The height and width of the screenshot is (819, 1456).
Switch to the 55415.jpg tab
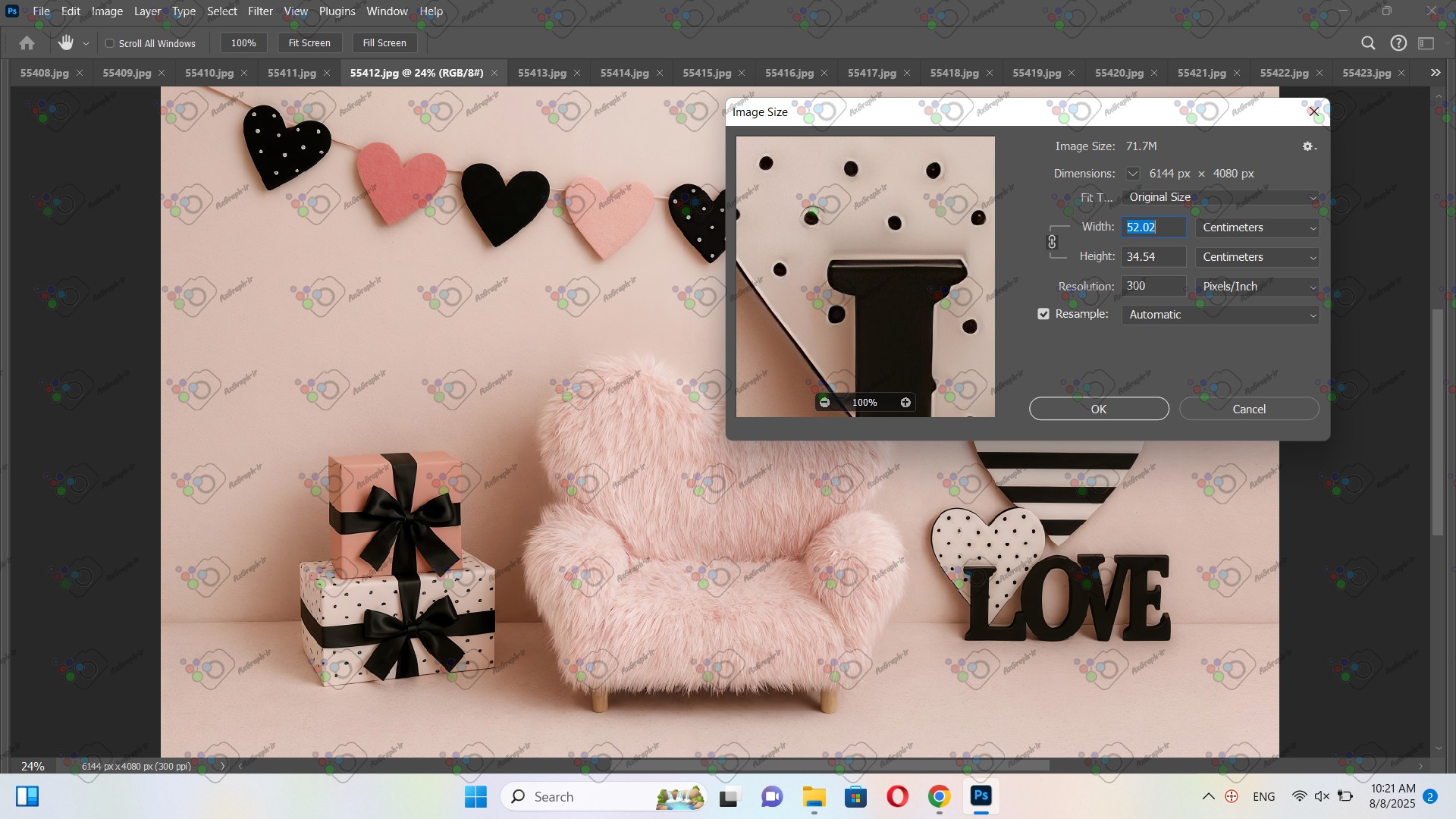(706, 73)
